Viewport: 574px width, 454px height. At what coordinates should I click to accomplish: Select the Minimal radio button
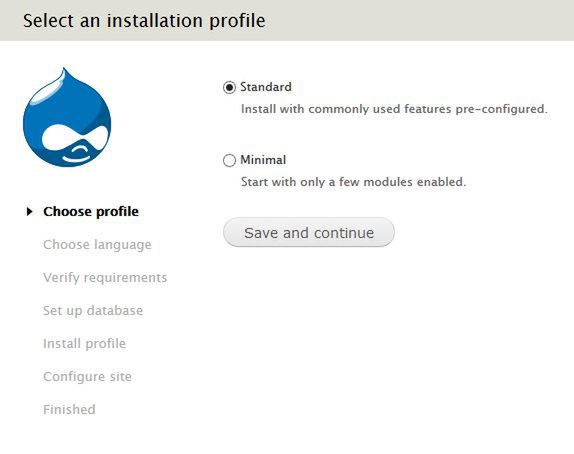pos(229,160)
